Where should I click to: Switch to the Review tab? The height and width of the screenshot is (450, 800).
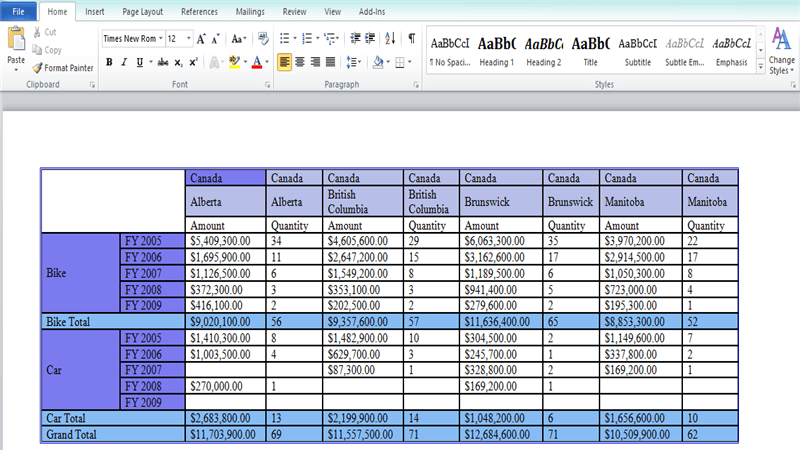[x=294, y=11]
